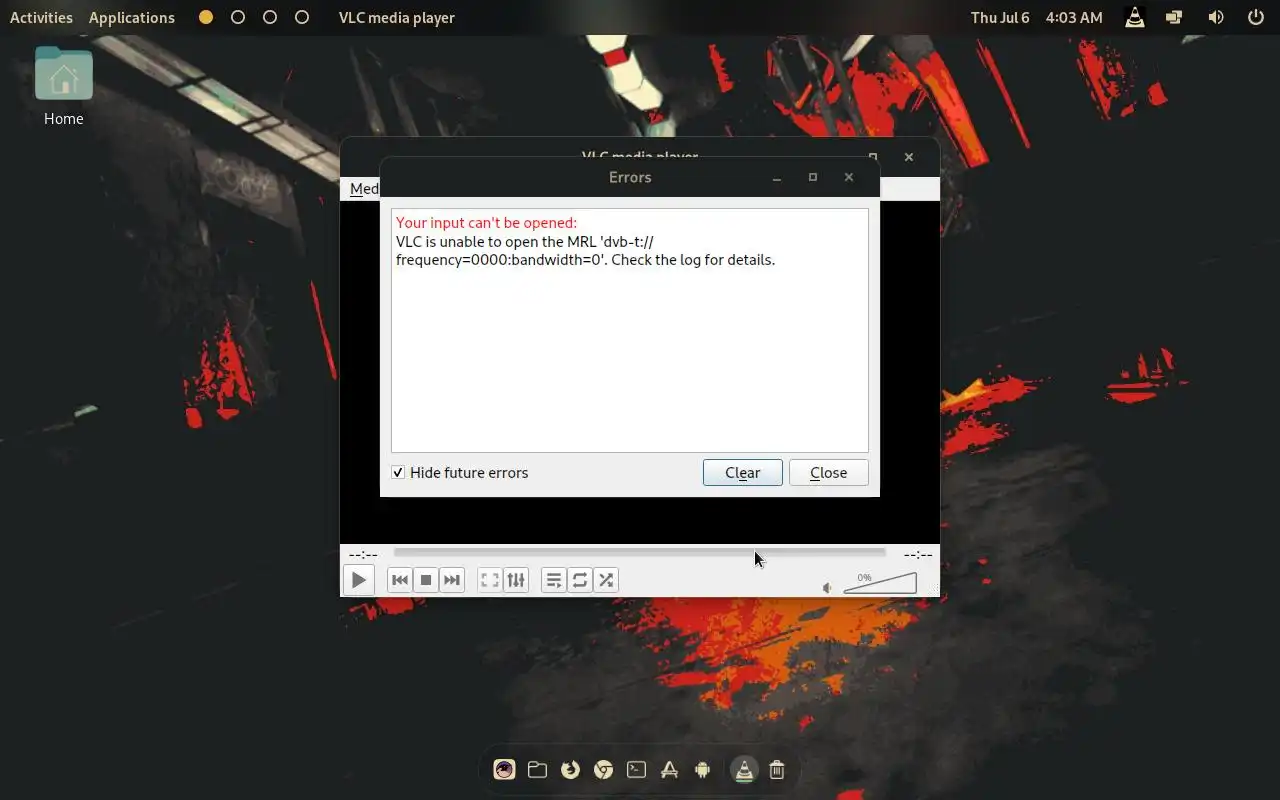1280x800 pixels.
Task: Focus VLC via the dock cone icon
Action: click(x=744, y=769)
